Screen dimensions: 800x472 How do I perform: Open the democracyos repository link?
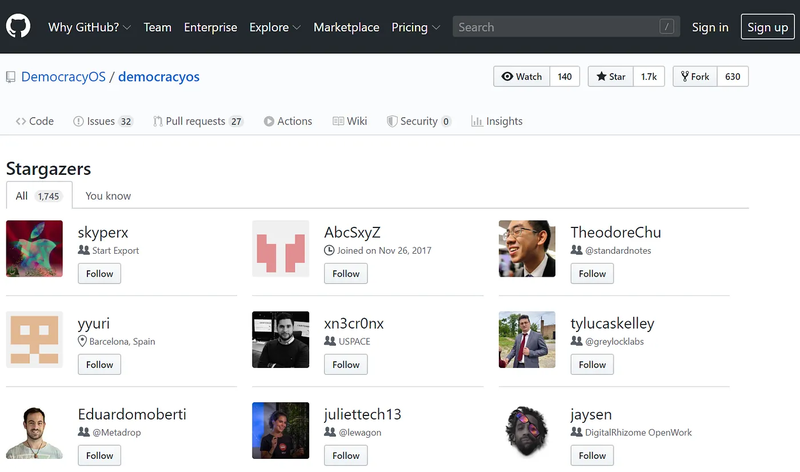click(159, 77)
